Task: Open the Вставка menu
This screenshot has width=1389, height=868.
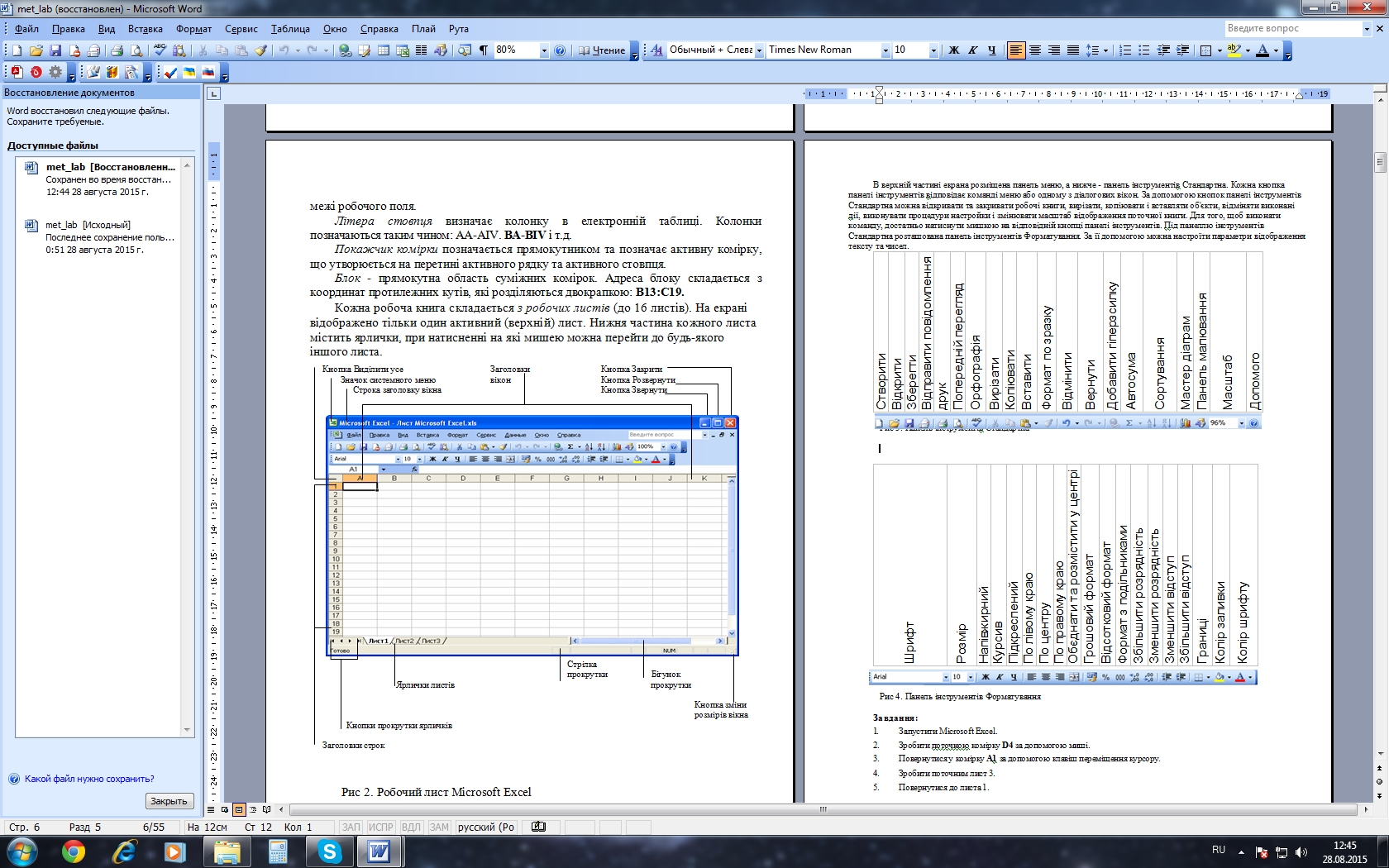Action: click(x=146, y=29)
